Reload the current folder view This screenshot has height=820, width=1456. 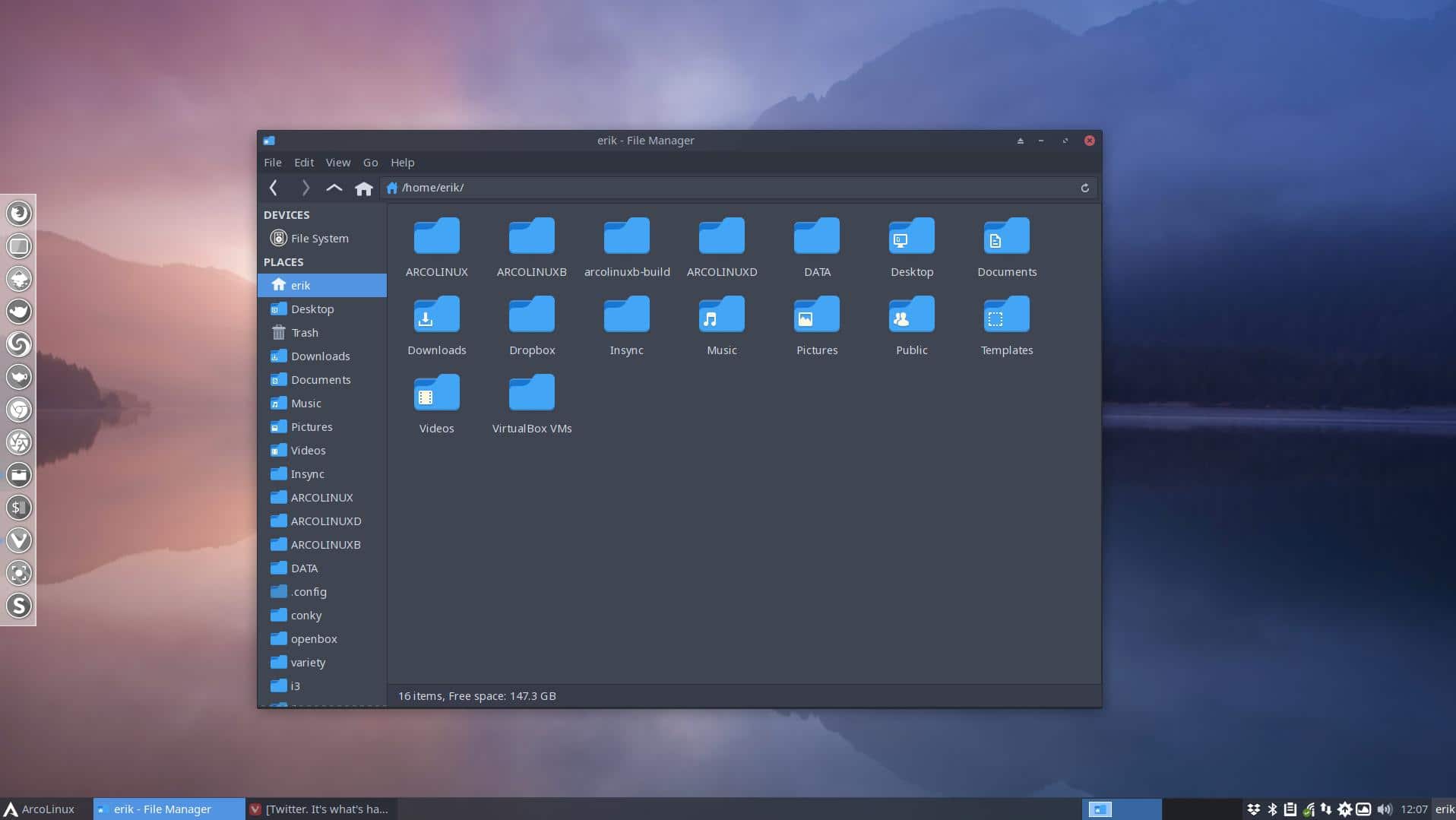(x=1084, y=188)
